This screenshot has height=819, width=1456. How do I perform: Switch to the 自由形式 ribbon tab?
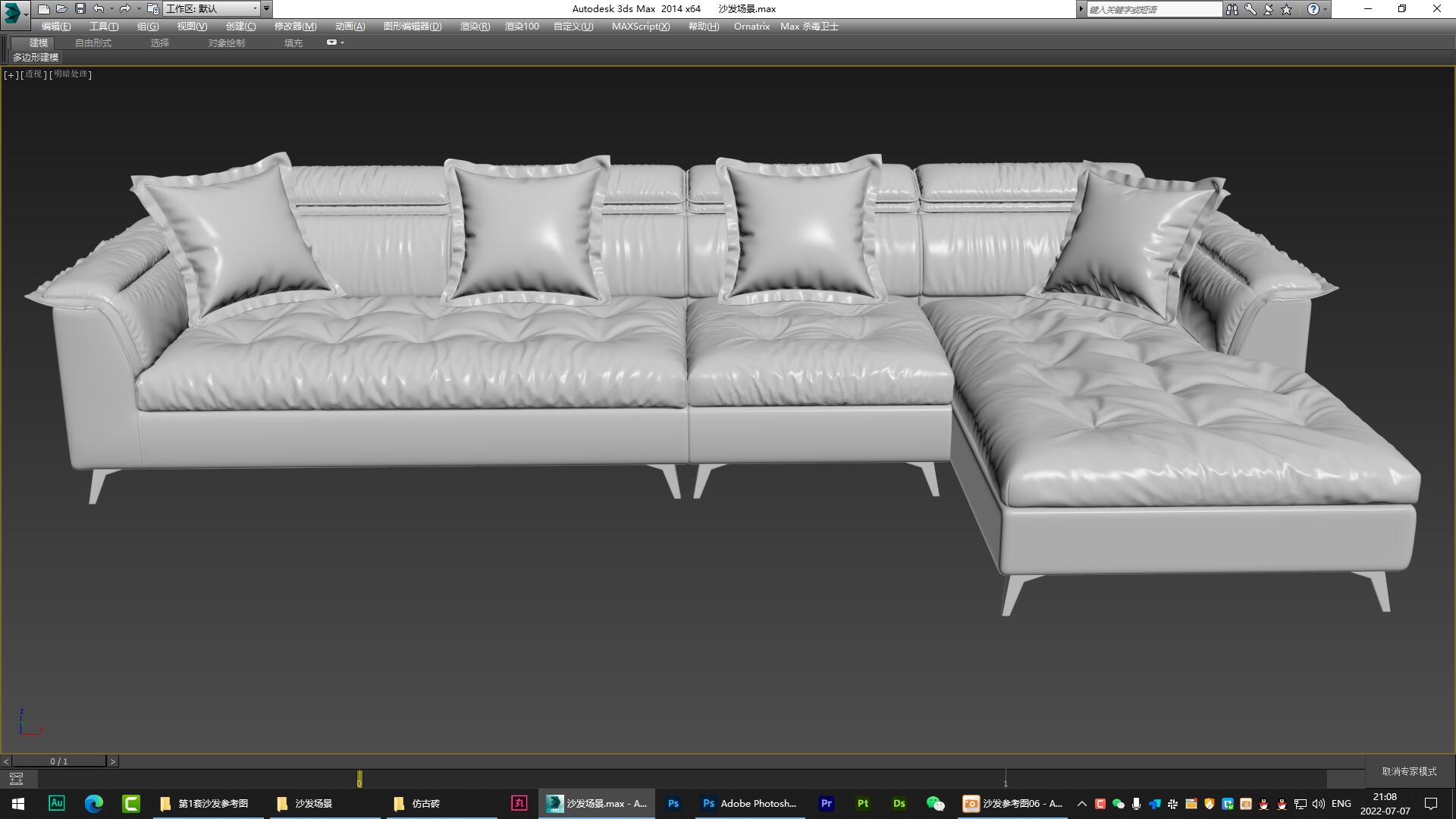tap(92, 42)
